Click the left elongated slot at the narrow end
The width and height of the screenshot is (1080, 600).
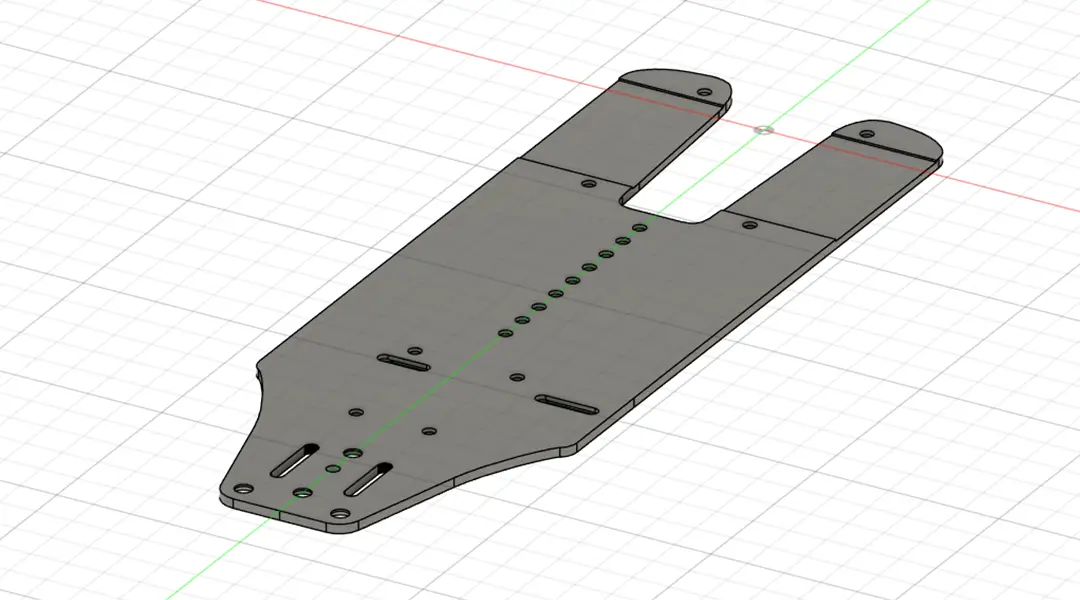[295, 462]
